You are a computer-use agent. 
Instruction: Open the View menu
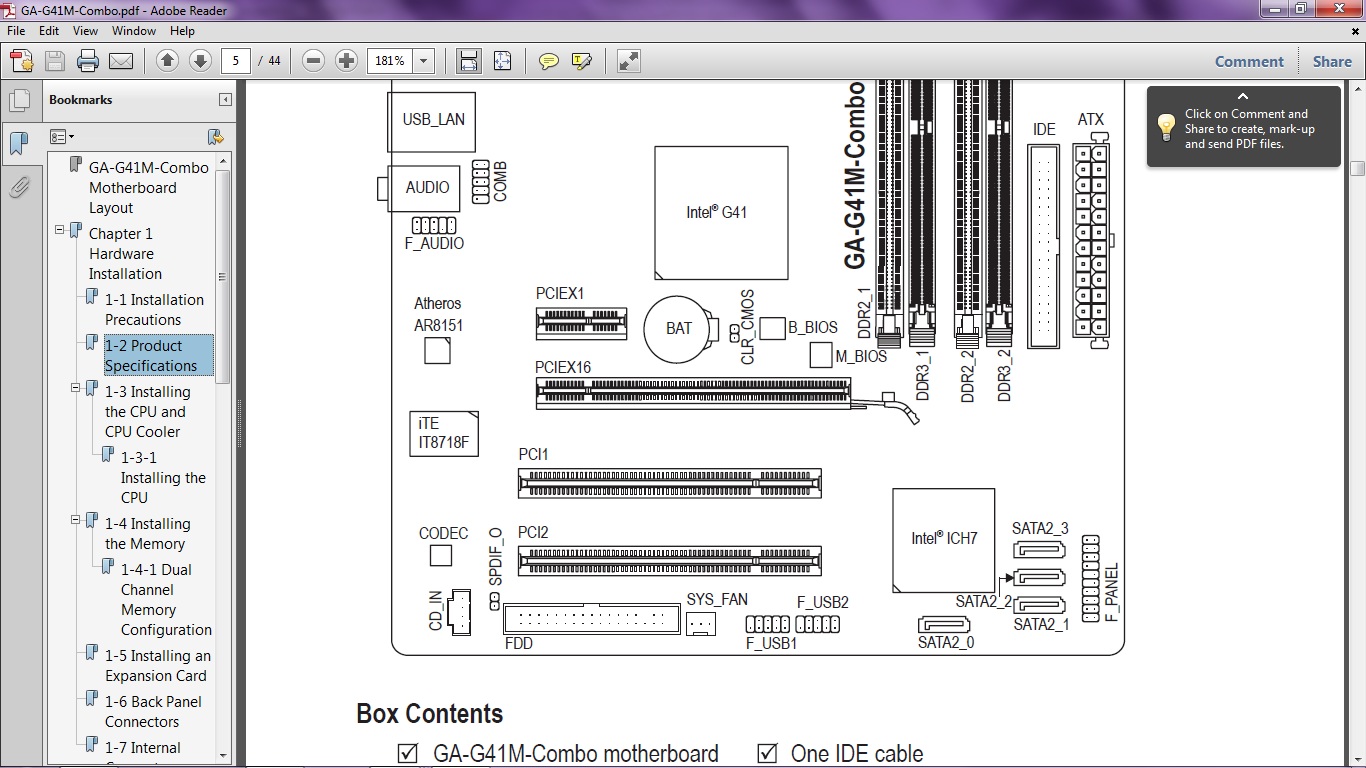click(x=85, y=31)
